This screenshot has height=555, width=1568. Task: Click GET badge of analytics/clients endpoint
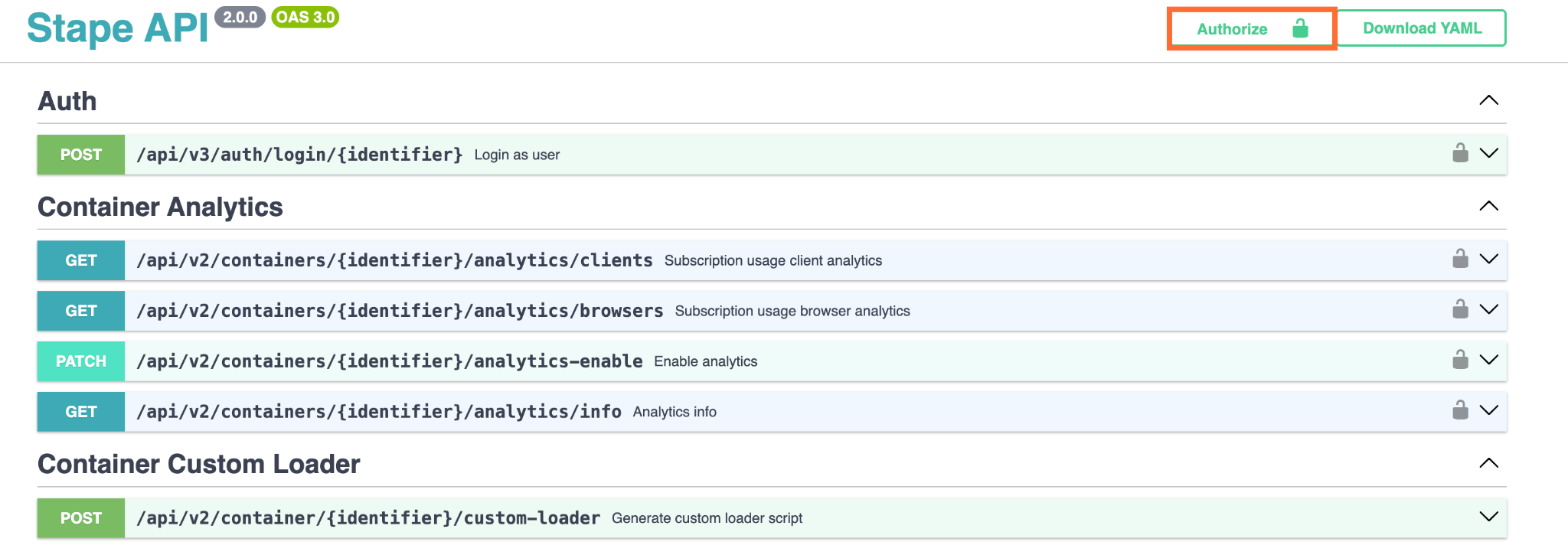point(81,260)
